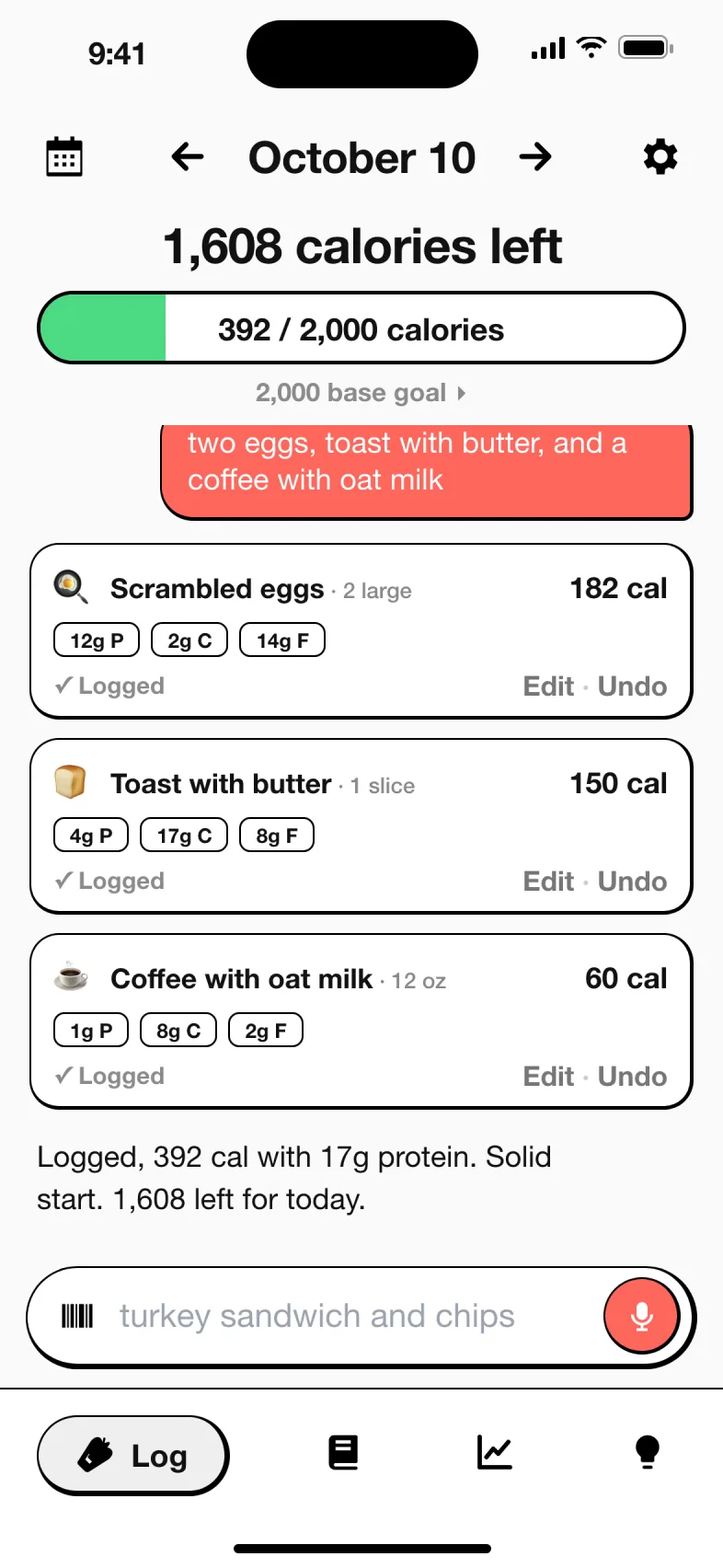Viewport: 723px width, 1568px height.
Task: Tap the barcode scanner icon
Action: (77, 1316)
